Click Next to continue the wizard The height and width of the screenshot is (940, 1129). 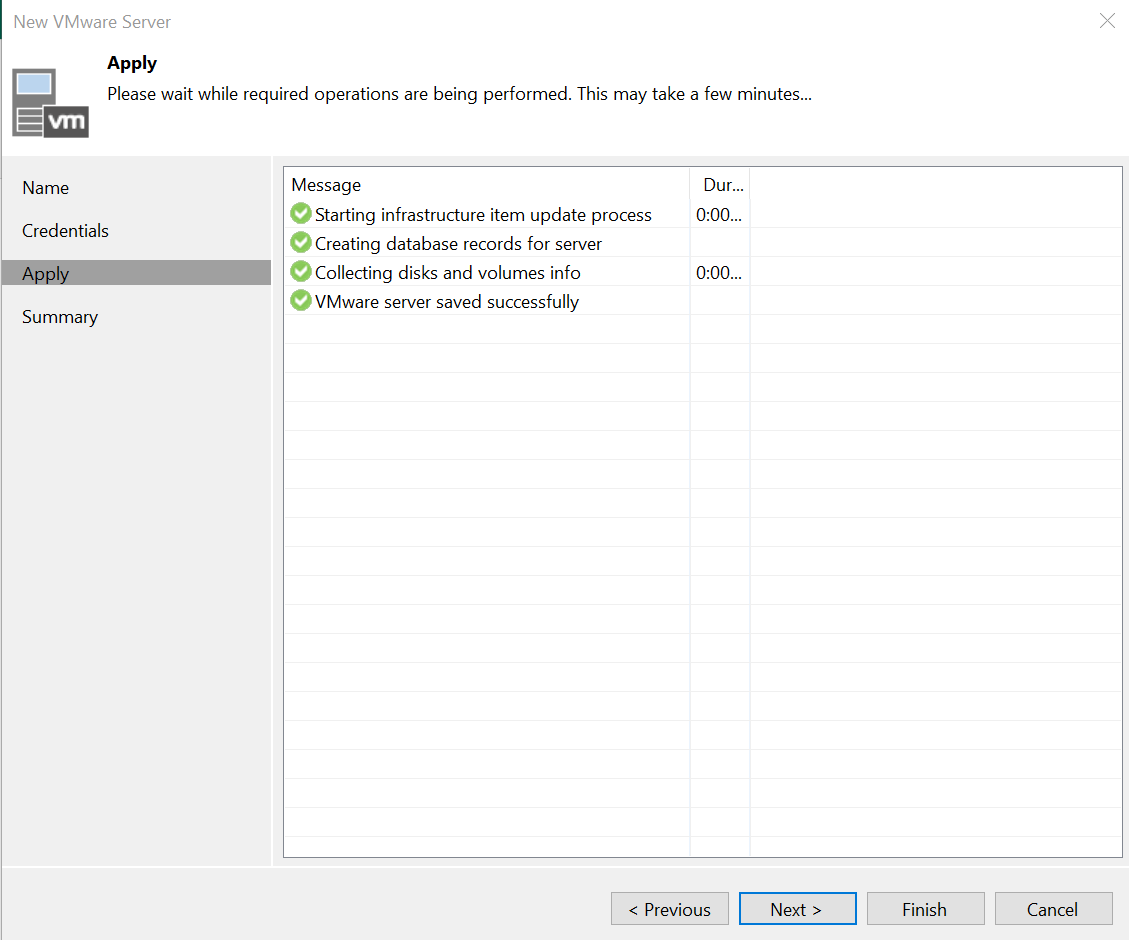[x=797, y=909]
